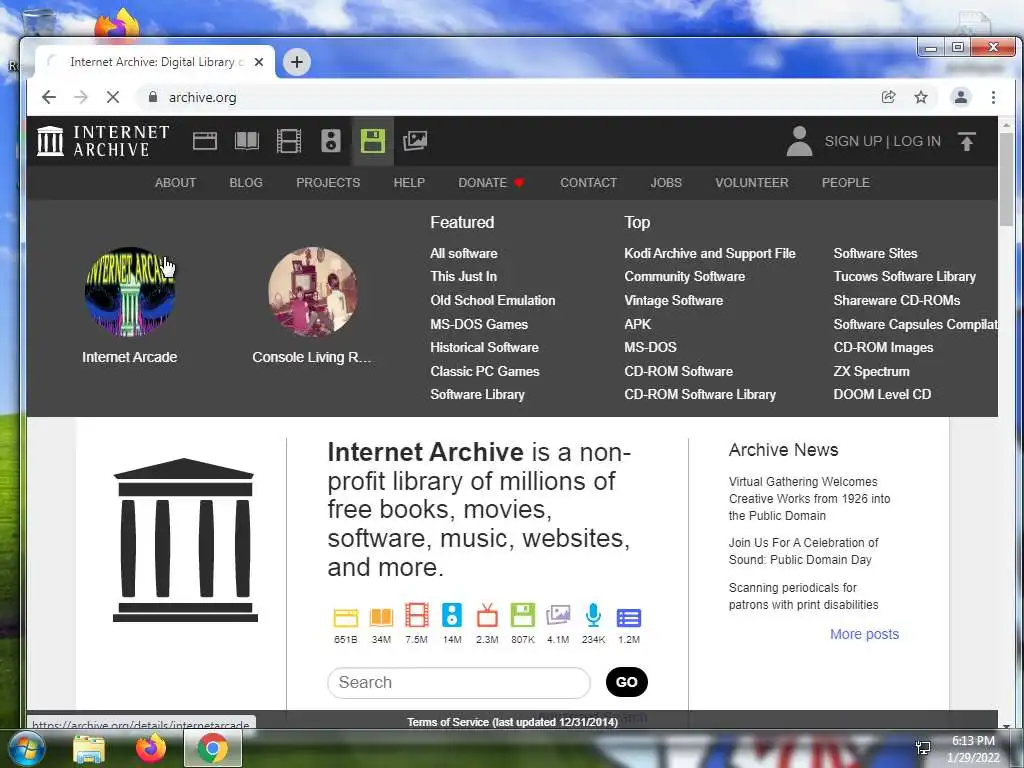Click the Internet Archive logo in navbar

point(103,141)
